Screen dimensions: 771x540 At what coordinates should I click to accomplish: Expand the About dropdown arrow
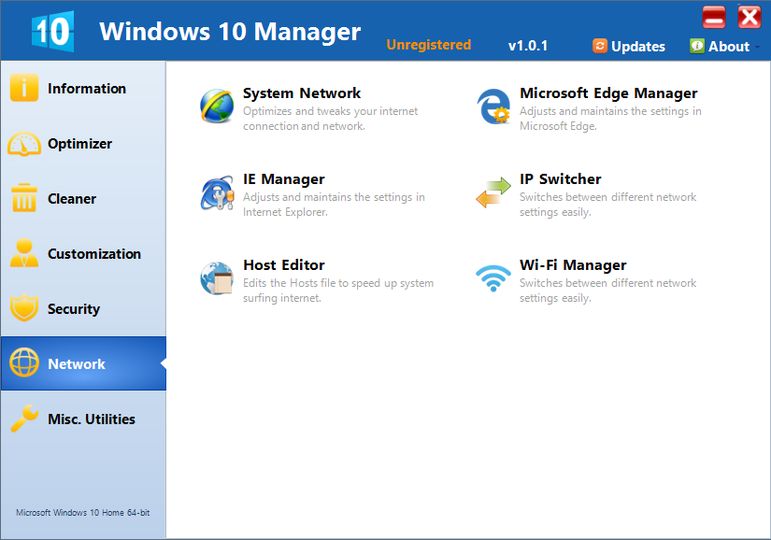[x=758, y=47]
